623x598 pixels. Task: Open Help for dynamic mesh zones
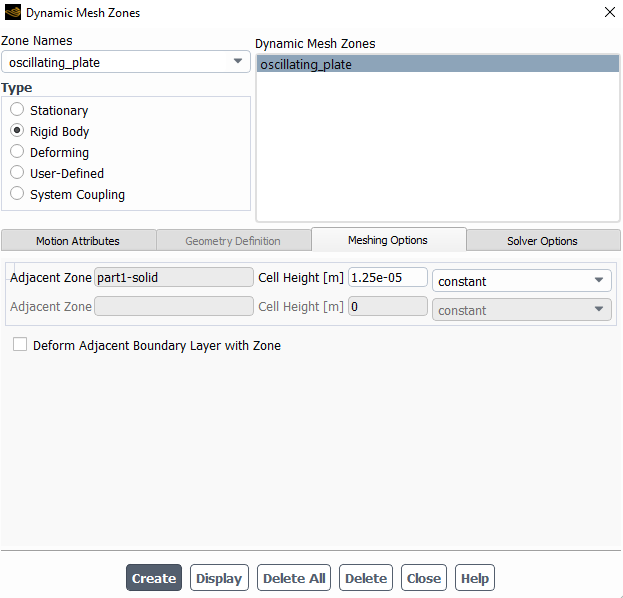point(475,578)
